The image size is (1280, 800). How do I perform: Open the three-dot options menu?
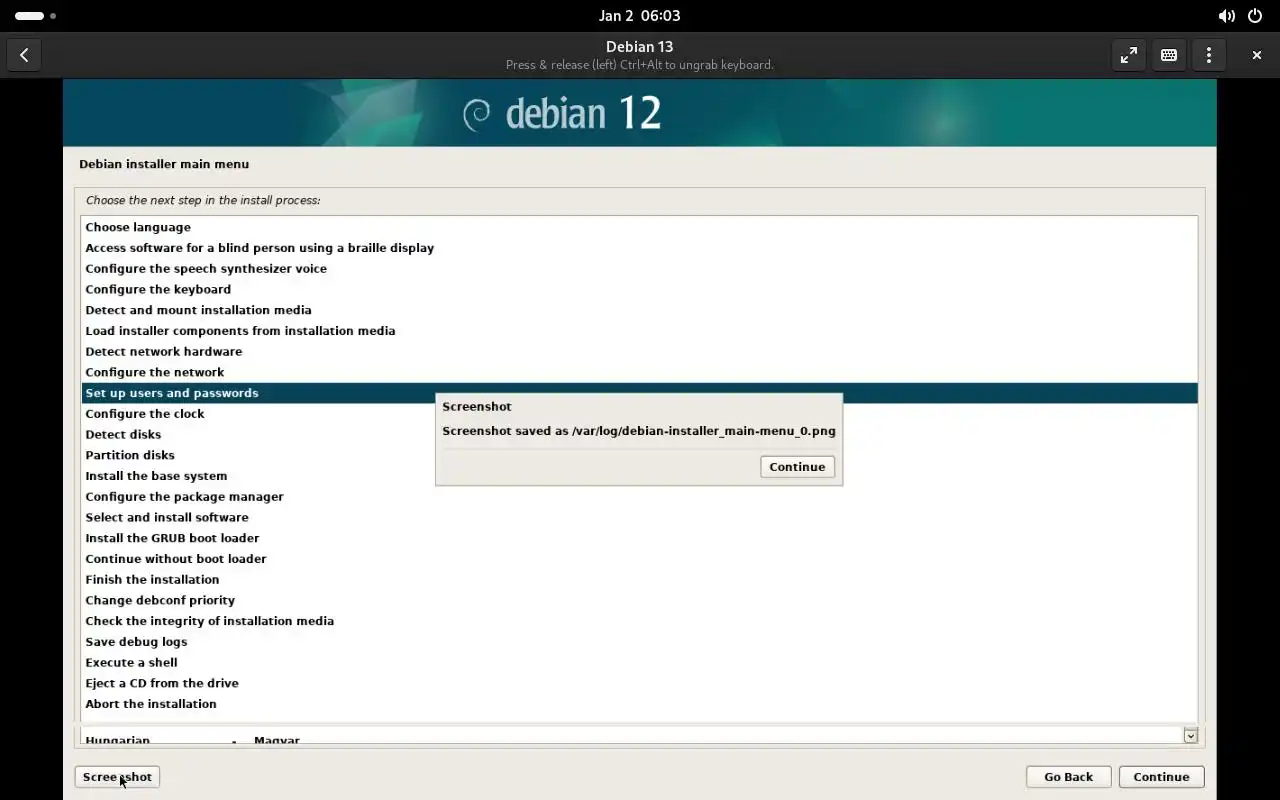point(1209,55)
